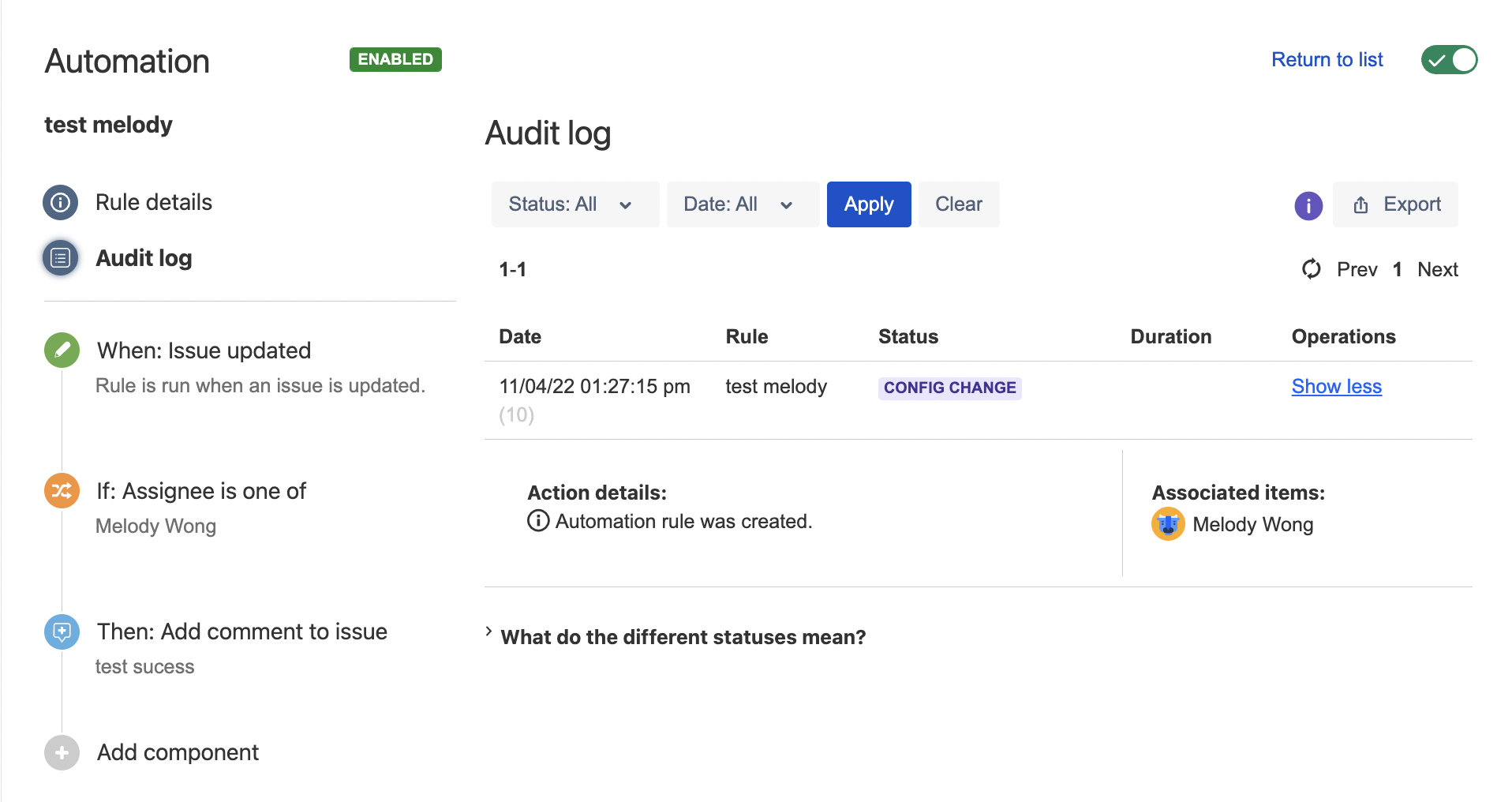
Task: Open Audit log in the sidebar
Action: tap(144, 258)
